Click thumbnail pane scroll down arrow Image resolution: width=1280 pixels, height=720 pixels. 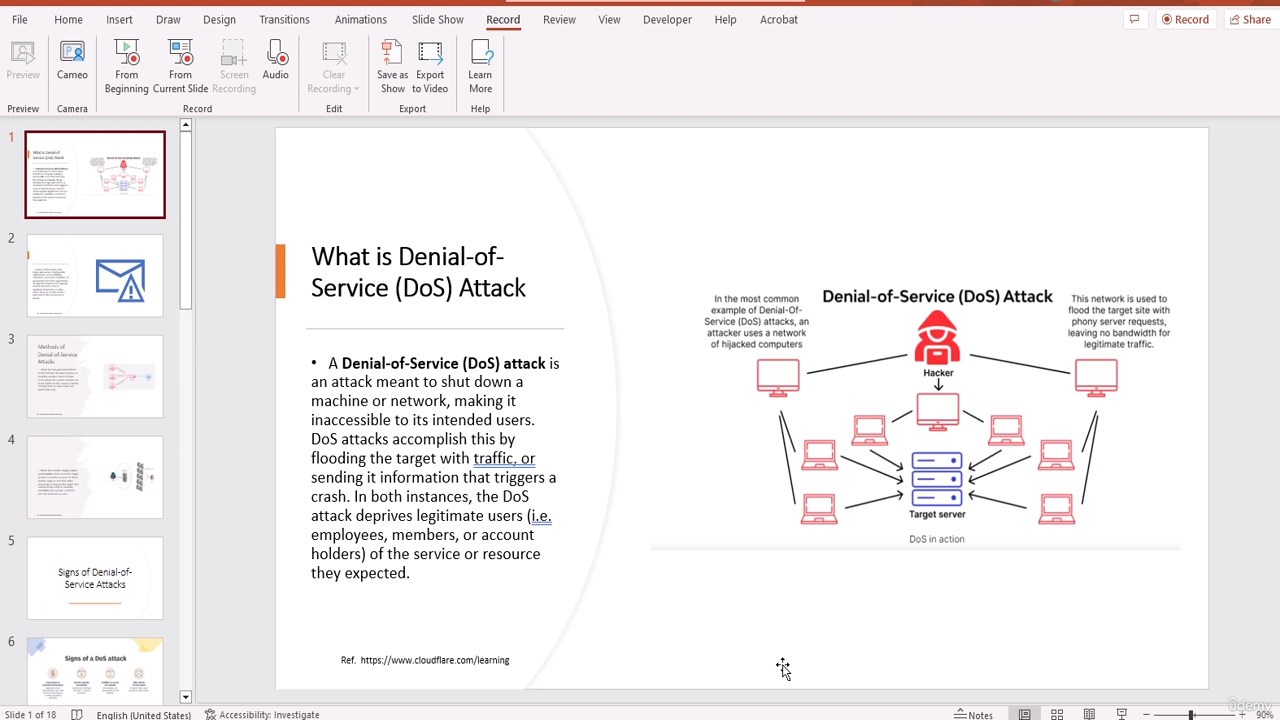coord(185,697)
